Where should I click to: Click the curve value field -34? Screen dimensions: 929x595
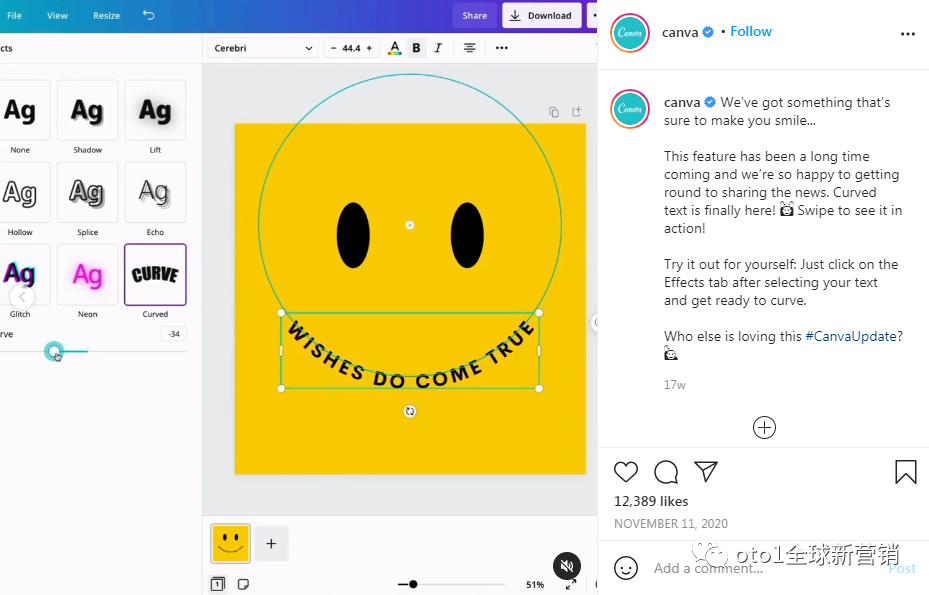(x=174, y=334)
